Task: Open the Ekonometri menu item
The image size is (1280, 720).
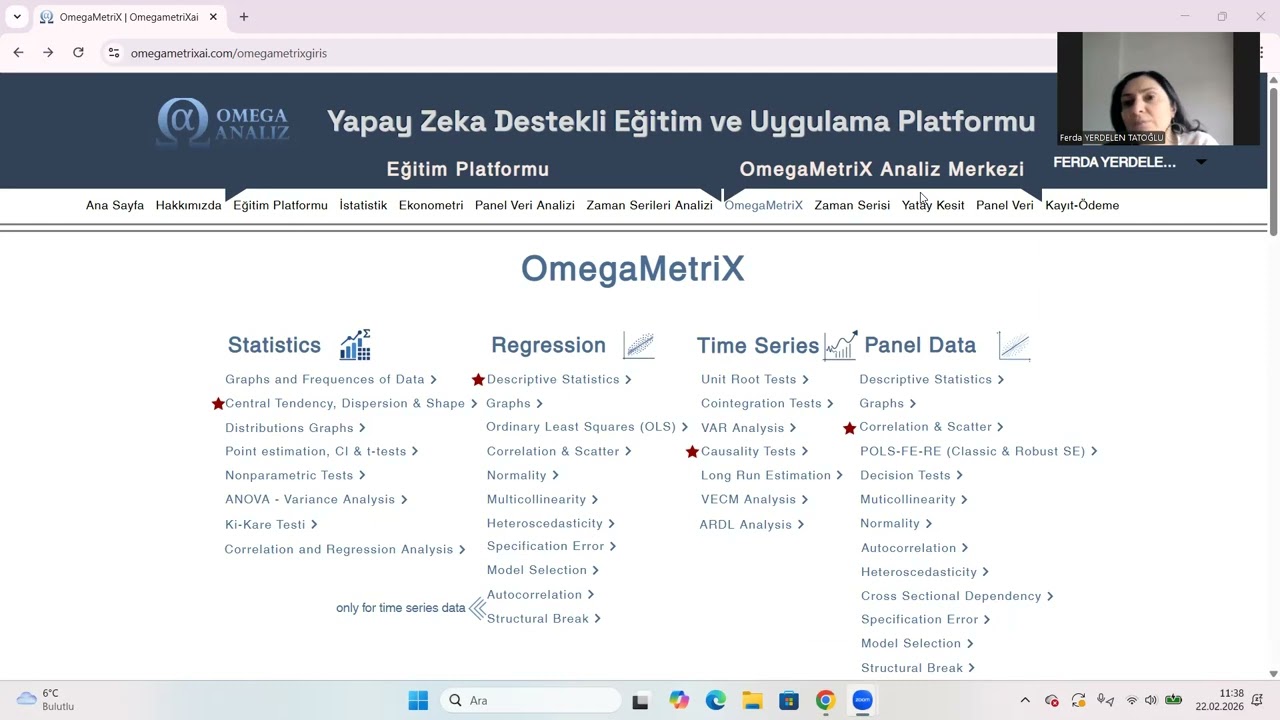Action: point(431,205)
